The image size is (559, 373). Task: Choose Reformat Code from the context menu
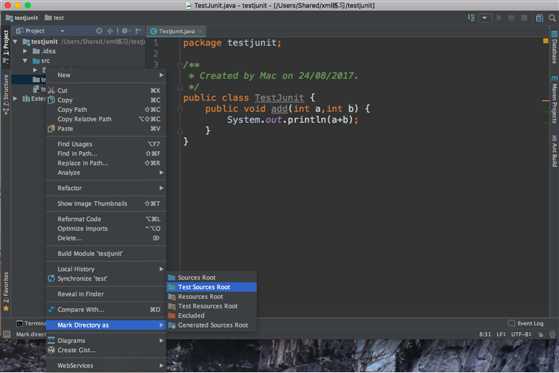[107, 219]
